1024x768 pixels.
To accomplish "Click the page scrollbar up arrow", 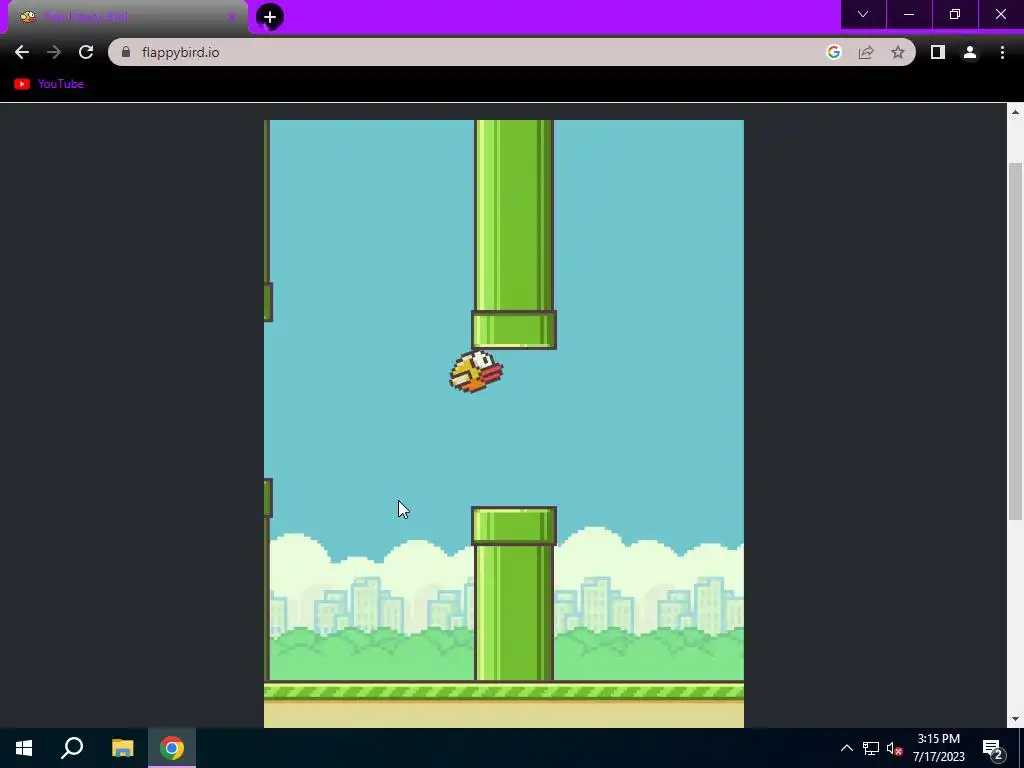I will [x=1015, y=112].
